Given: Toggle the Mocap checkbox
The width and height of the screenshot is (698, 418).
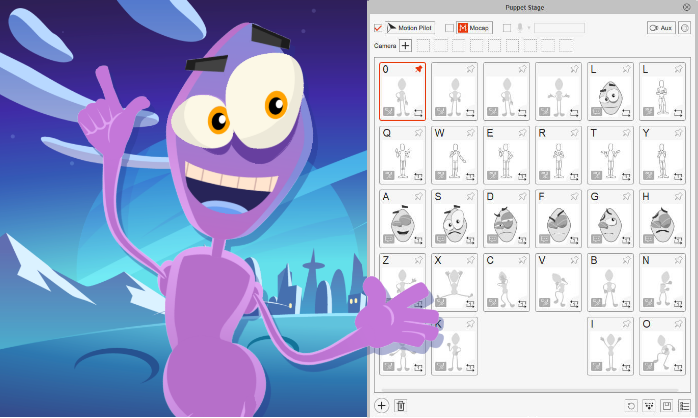Looking at the screenshot, I should point(449,28).
